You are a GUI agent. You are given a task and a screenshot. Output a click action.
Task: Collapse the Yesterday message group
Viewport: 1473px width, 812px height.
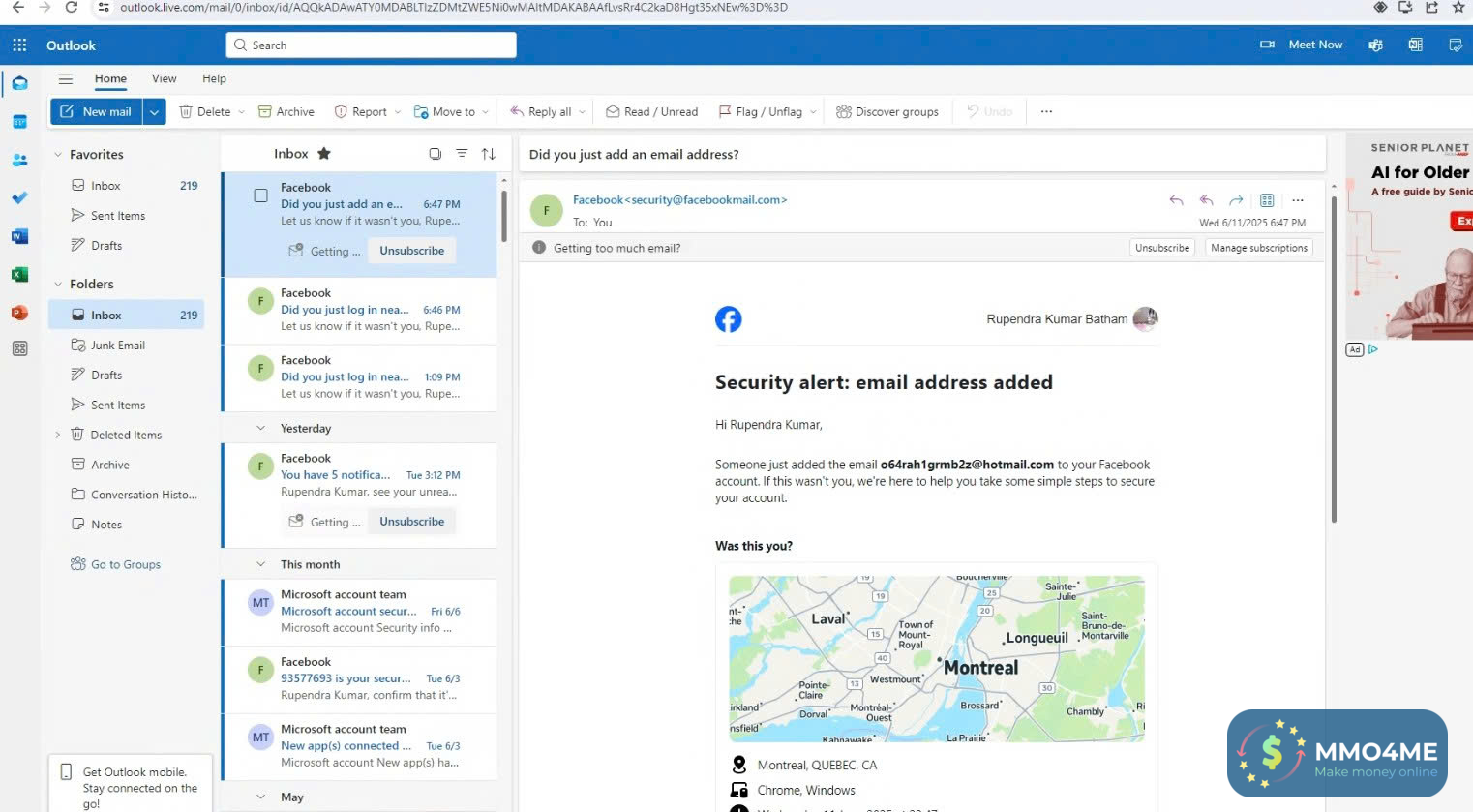(x=260, y=428)
